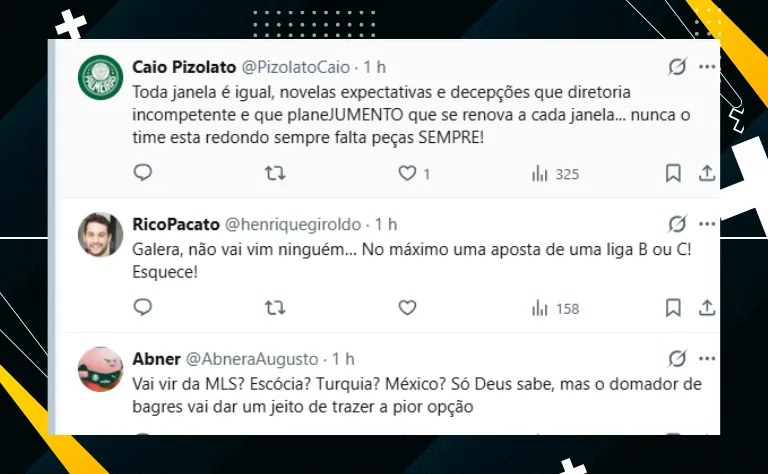Open the @henriquegiroldo profile handle

293,224
